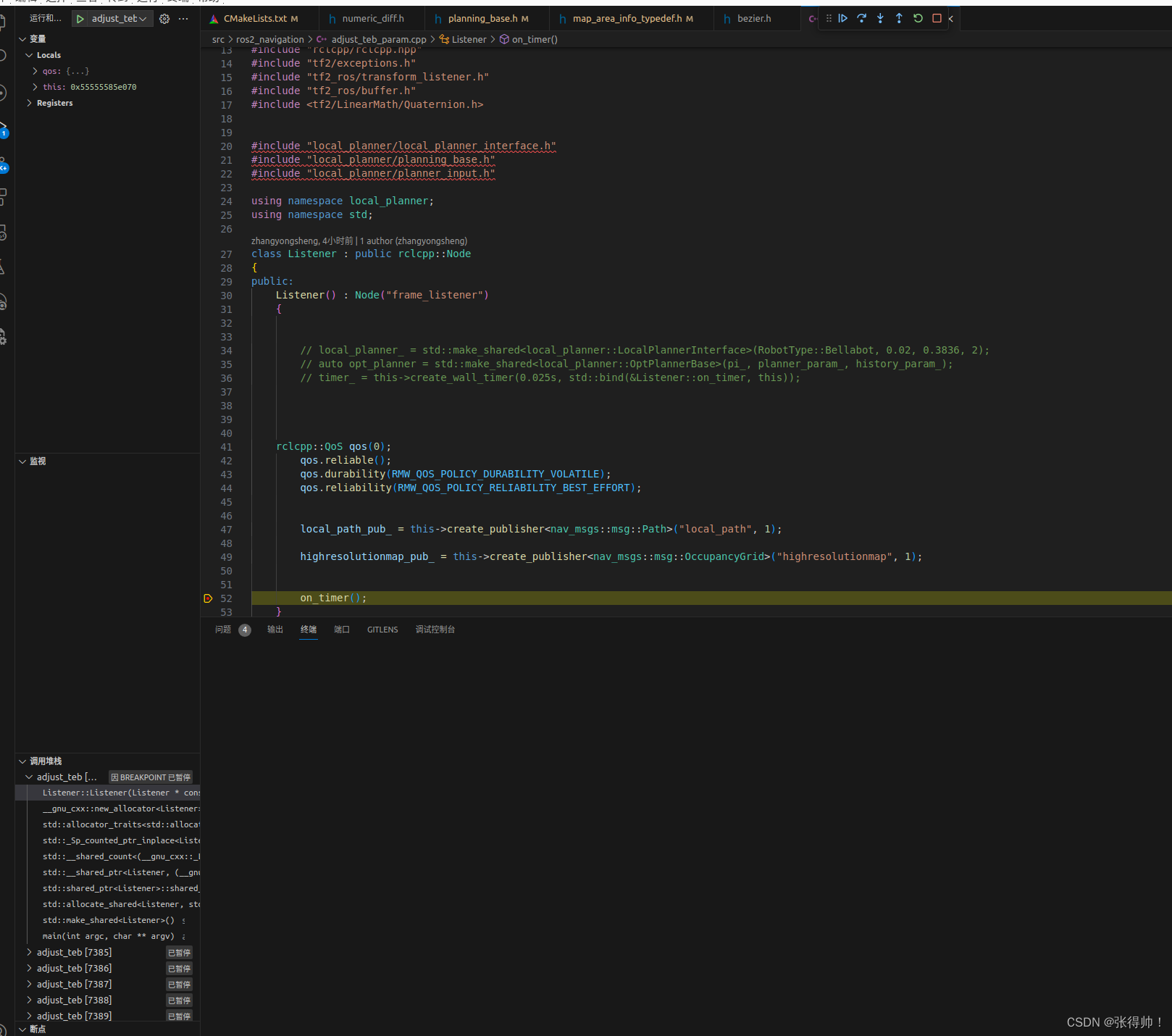Viewport: 1172px width, 1036px height.
Task: Click the green Restart debug icon
Action: (918, 18)
